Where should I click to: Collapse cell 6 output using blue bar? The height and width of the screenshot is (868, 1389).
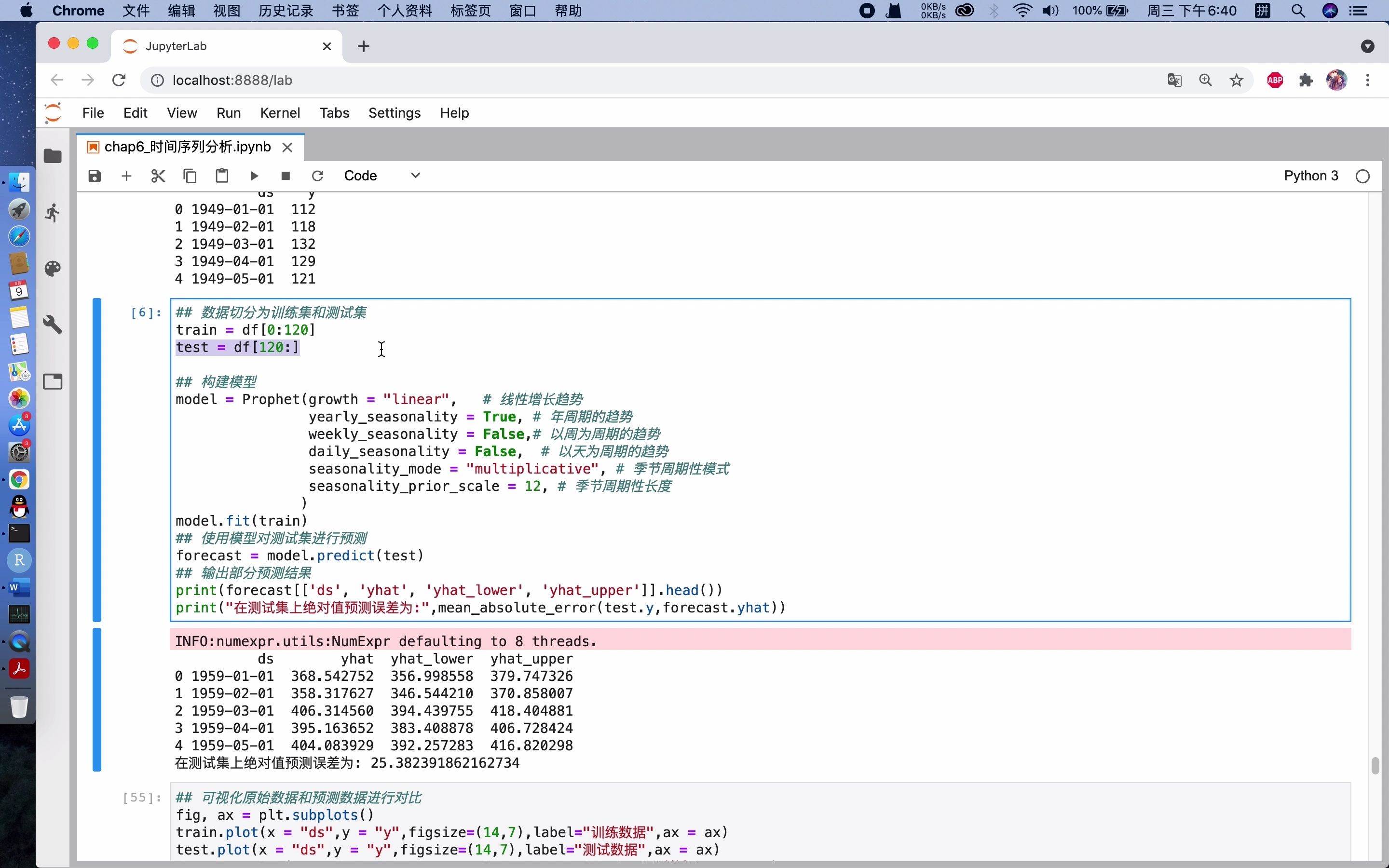pyautogui.click(x=97, y=699)
